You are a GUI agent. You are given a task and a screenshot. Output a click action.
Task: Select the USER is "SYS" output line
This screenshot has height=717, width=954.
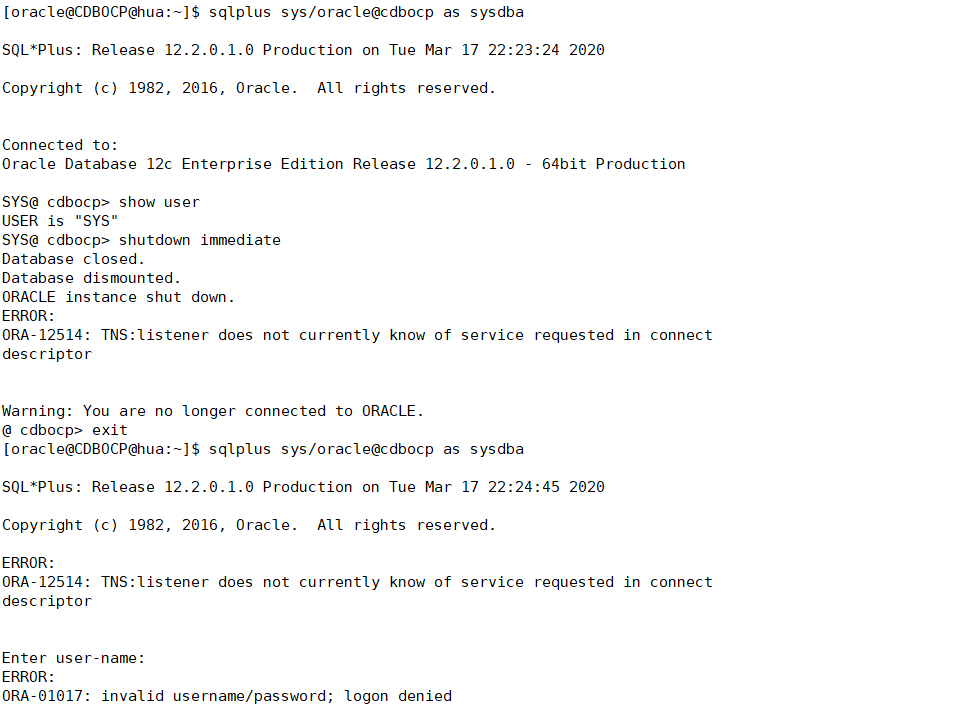[x=60, y=221]
